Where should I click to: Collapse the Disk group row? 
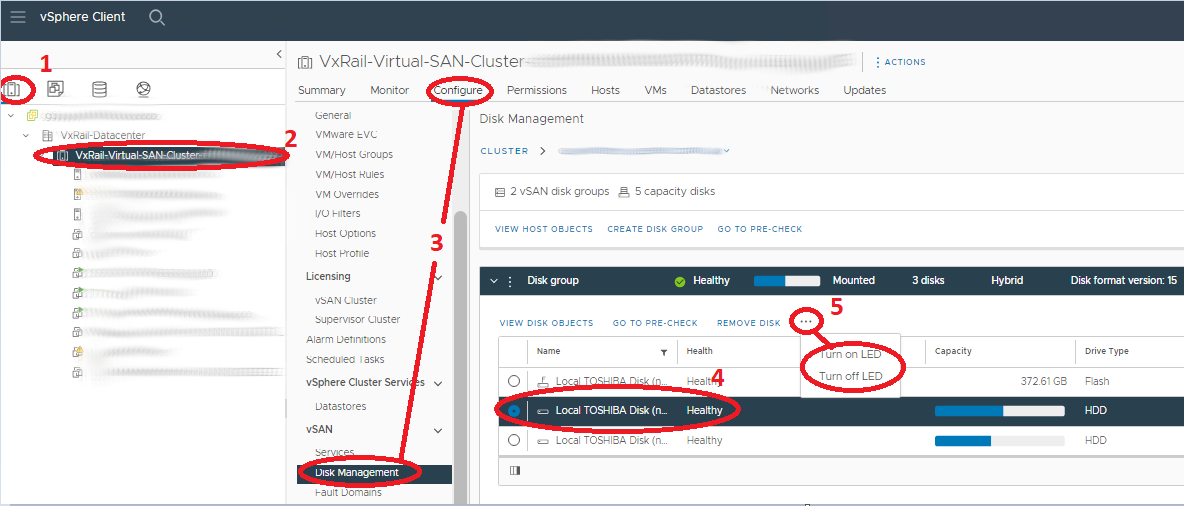(494, 281)
